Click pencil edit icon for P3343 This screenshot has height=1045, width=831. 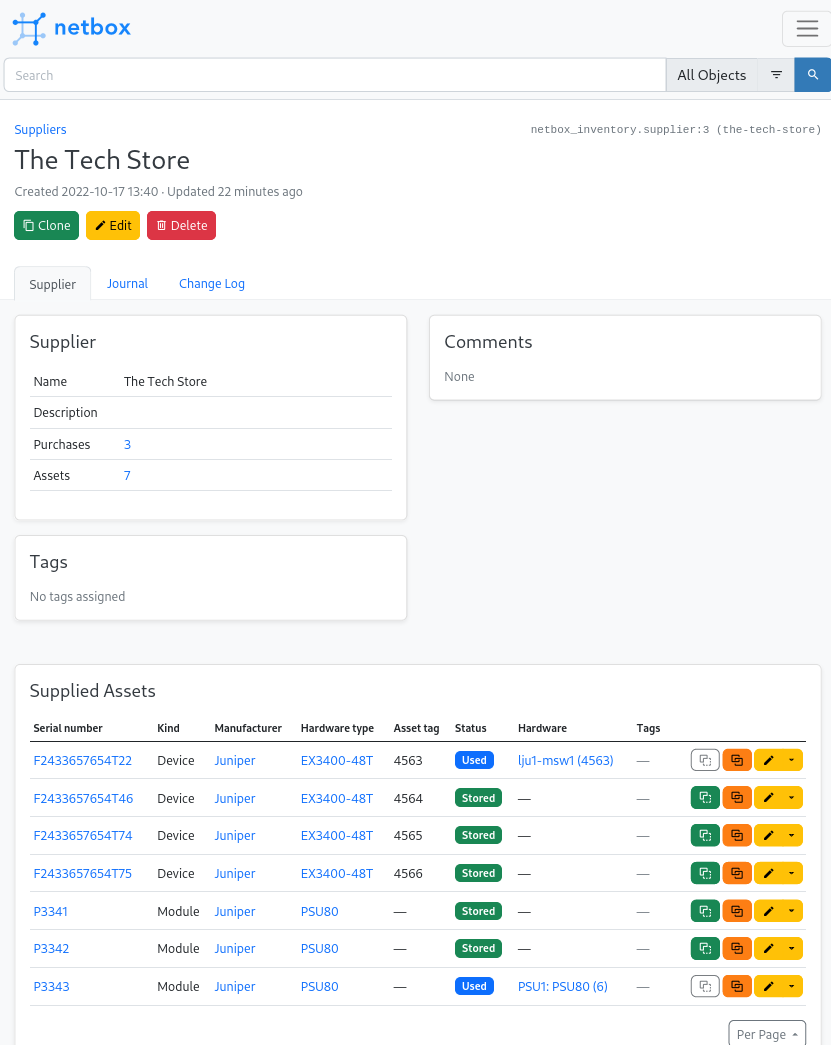point(768,986)
